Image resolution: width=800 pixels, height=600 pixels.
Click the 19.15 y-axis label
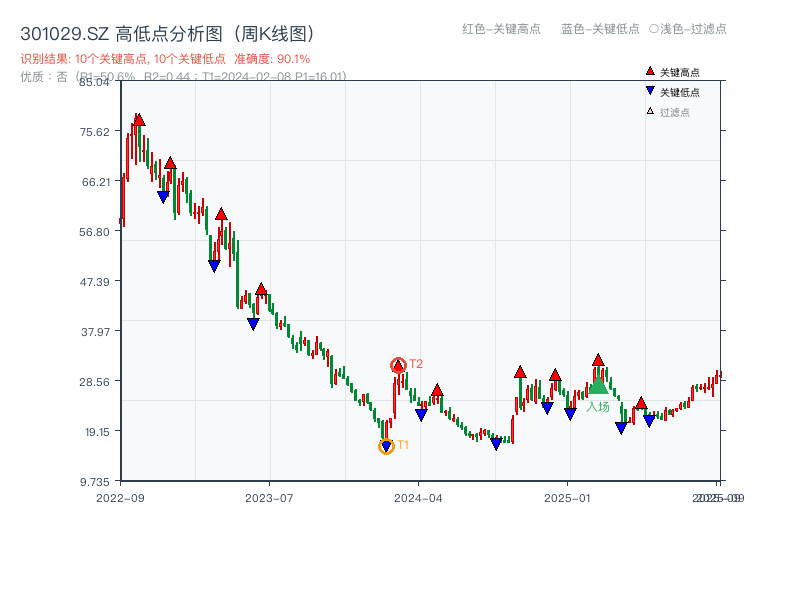point(97,432)
